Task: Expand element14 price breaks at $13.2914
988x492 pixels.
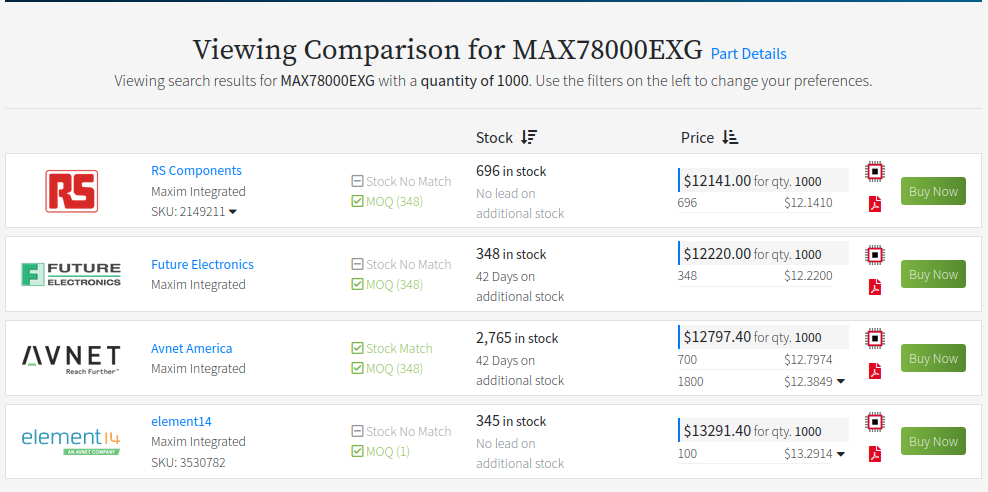Action: tap(841, 454)
